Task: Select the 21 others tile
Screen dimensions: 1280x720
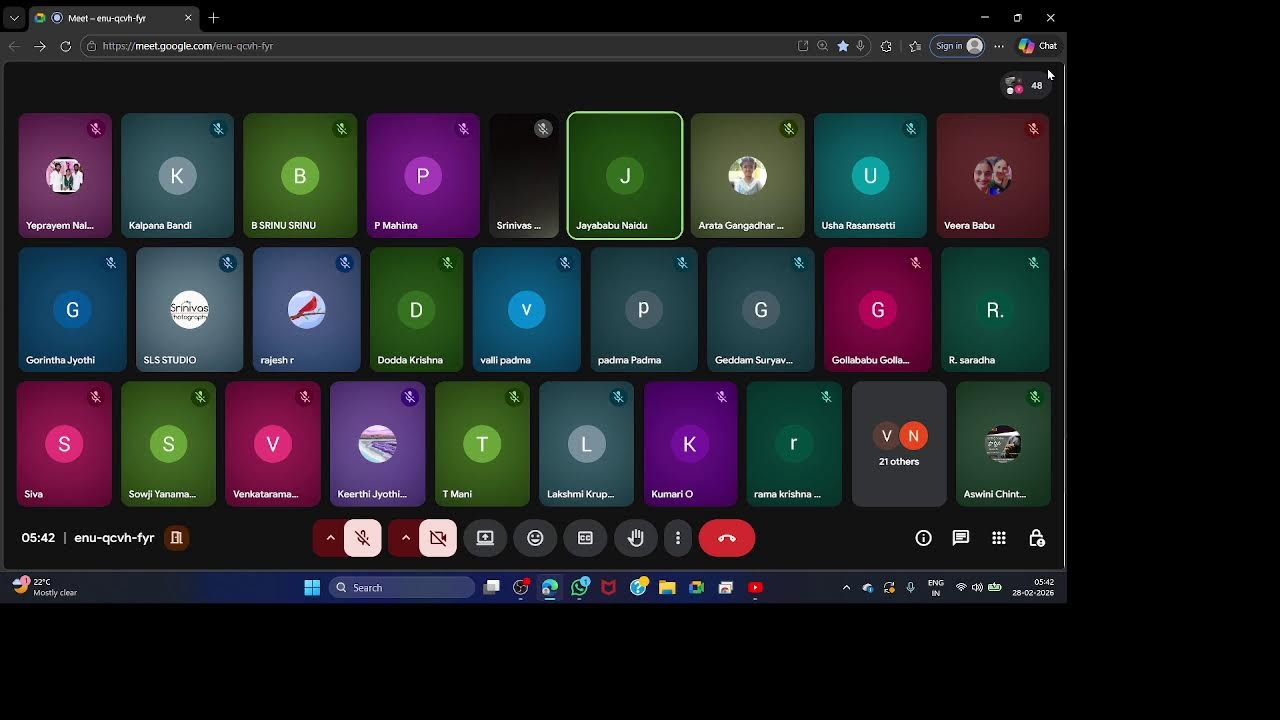Action: 899,444
